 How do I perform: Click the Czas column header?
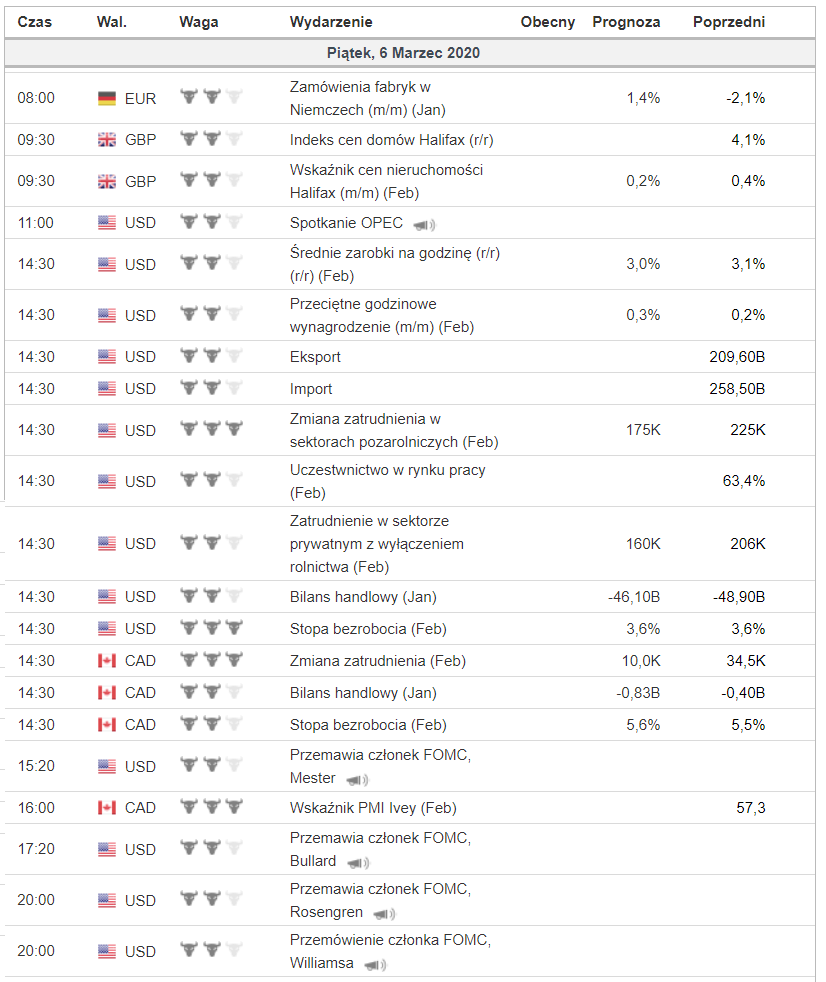pyautogui.click(x=35, y=21)
